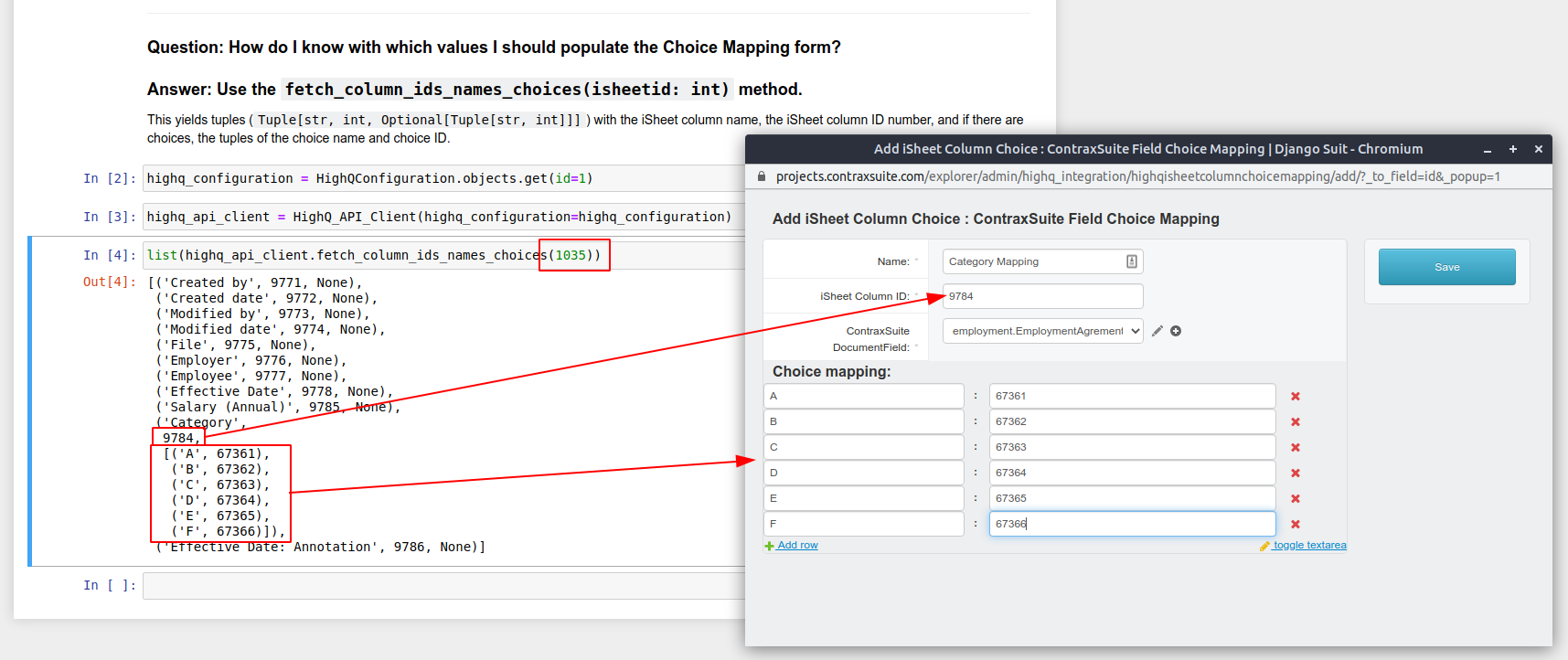
Task: Open the ContraxSuite DocumentField dropdown
Action: click(1043, 331)
